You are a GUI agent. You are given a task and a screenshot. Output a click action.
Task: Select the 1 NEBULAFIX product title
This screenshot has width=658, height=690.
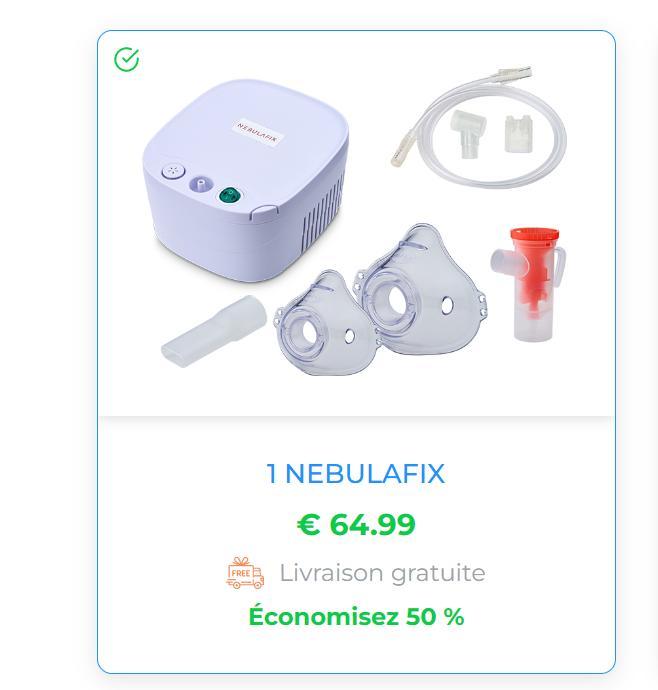[x=356, y=473]
